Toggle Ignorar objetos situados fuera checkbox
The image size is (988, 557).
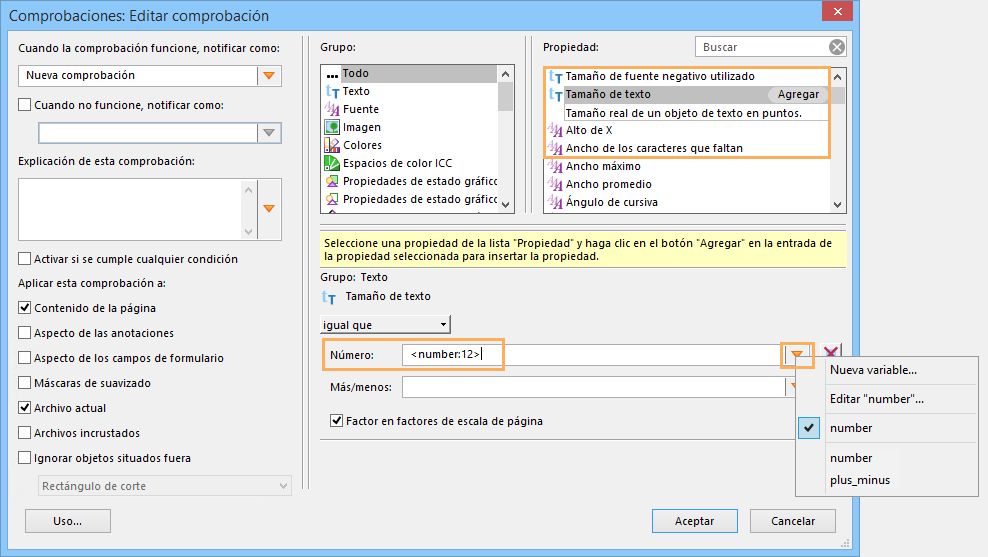(25, 458)
